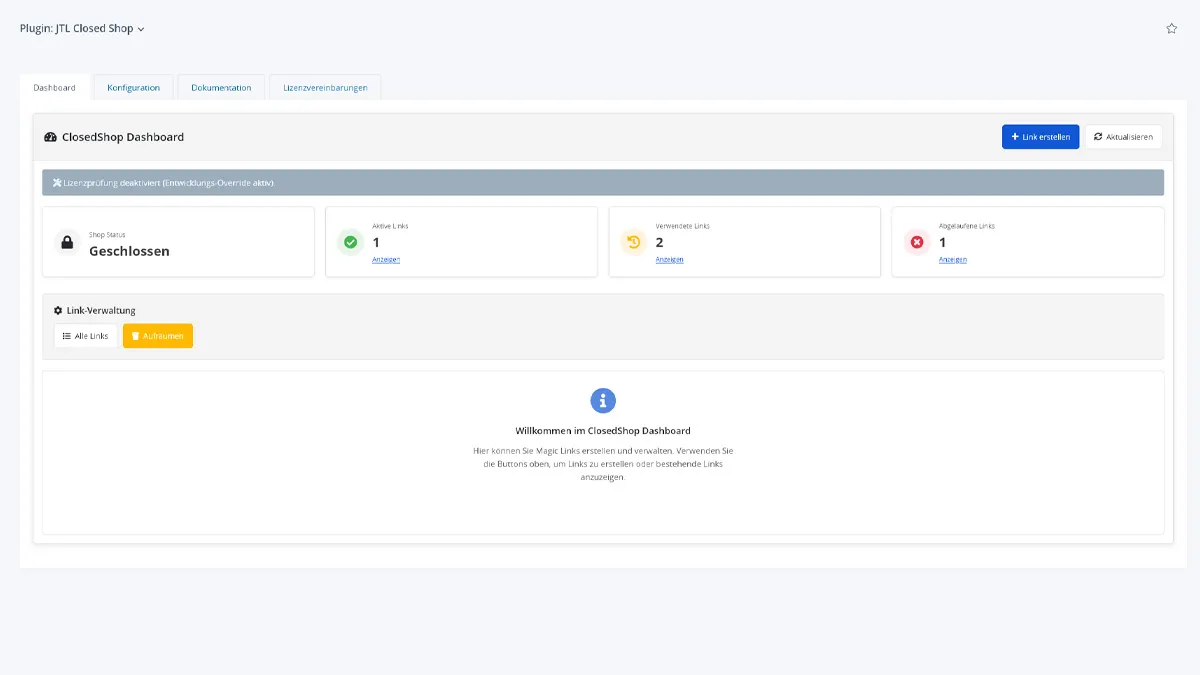Screen dimensions: 1200x675
Task: Click the dashboard gauge icon beside ClosedShop Dashboard
Action: 51,137
